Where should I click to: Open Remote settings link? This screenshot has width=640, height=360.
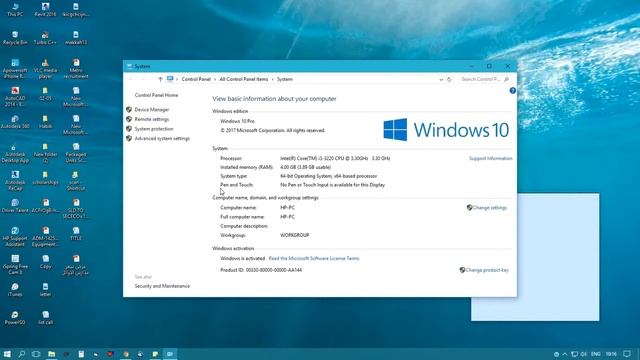click(151, 119)
